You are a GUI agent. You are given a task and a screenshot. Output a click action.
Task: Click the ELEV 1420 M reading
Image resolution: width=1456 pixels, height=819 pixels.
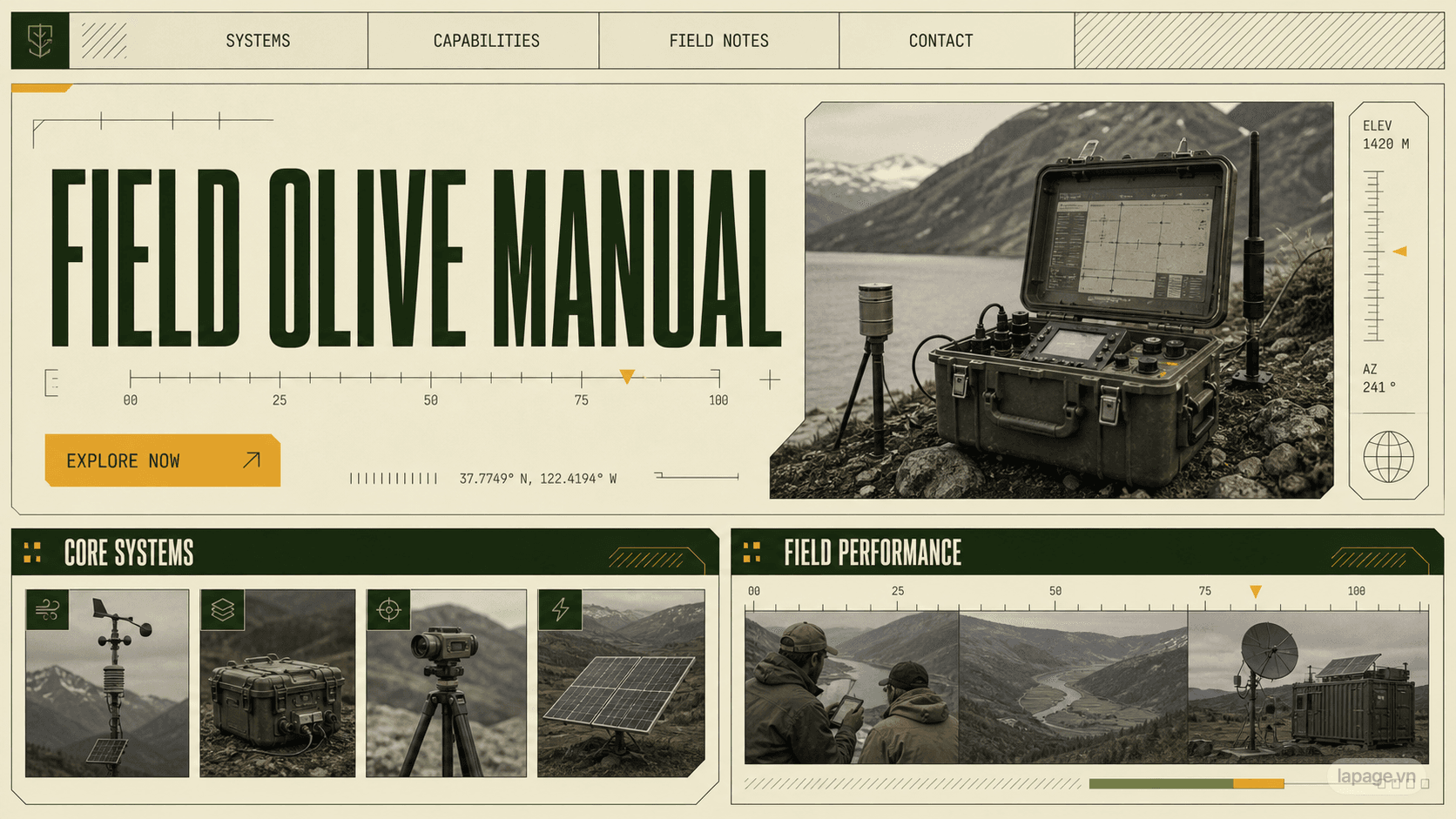1385,135
